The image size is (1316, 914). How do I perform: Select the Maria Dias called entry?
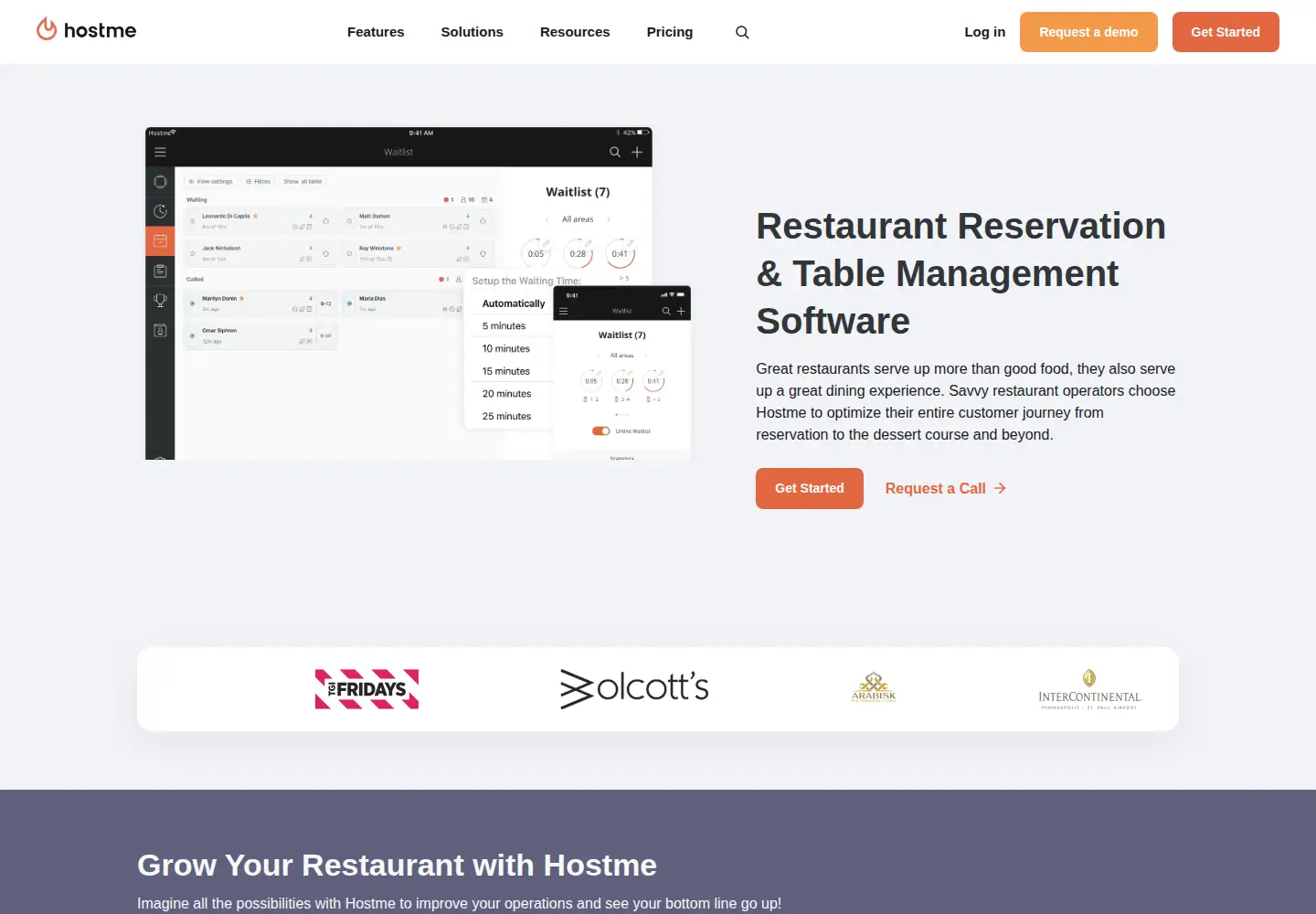402,303
